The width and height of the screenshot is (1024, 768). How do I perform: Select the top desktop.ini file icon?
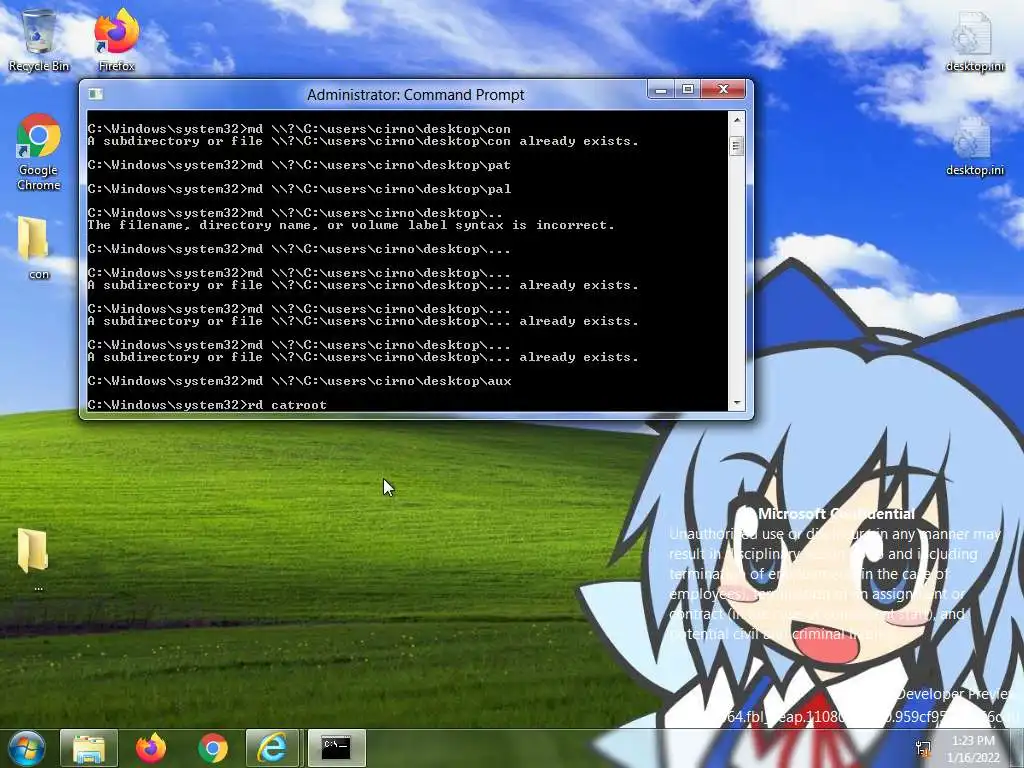point(974,40)
